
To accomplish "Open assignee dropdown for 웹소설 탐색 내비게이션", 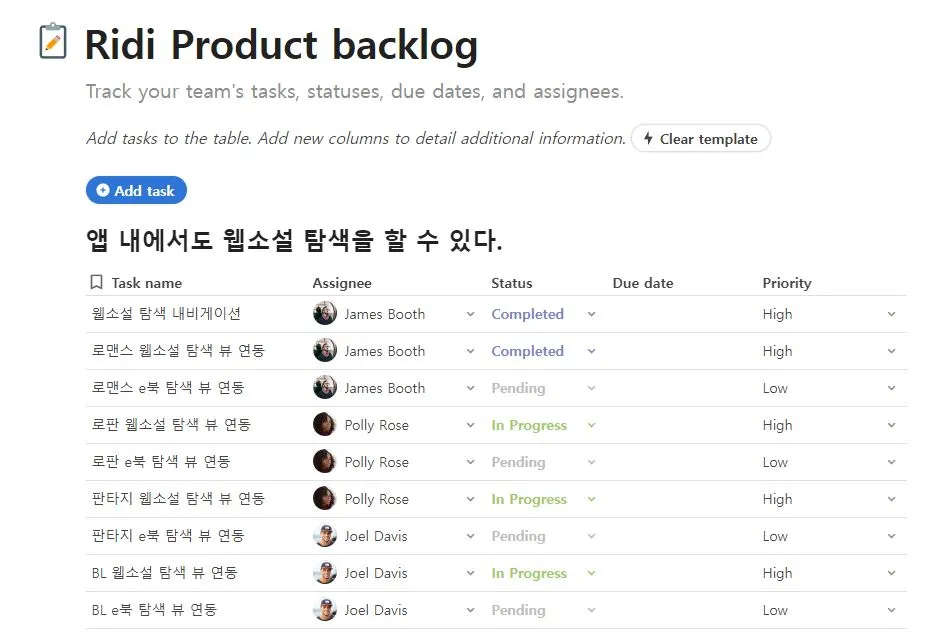I will [x=471, y=314].
